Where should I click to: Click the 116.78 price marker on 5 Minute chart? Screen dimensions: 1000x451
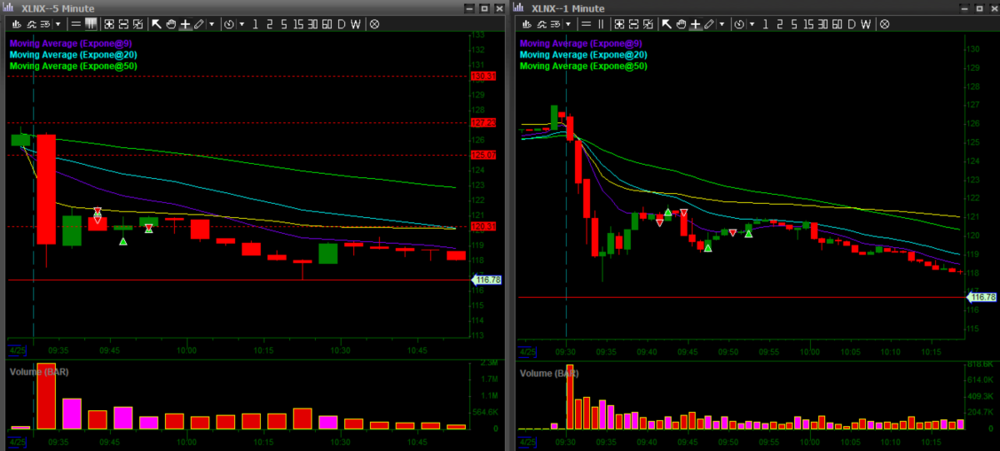point(484,281)
